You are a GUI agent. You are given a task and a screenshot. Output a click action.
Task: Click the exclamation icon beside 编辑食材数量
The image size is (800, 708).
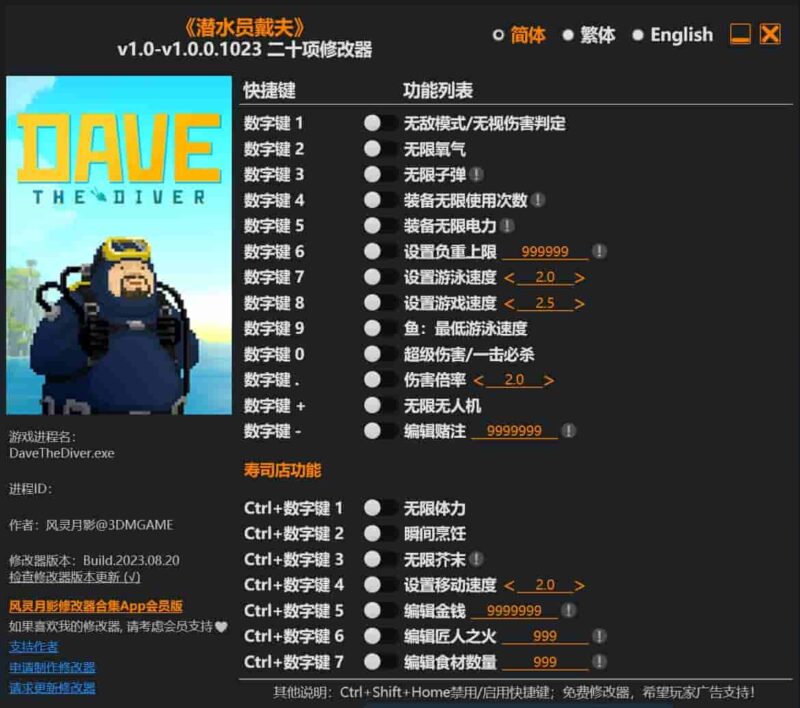pos(597,660)
